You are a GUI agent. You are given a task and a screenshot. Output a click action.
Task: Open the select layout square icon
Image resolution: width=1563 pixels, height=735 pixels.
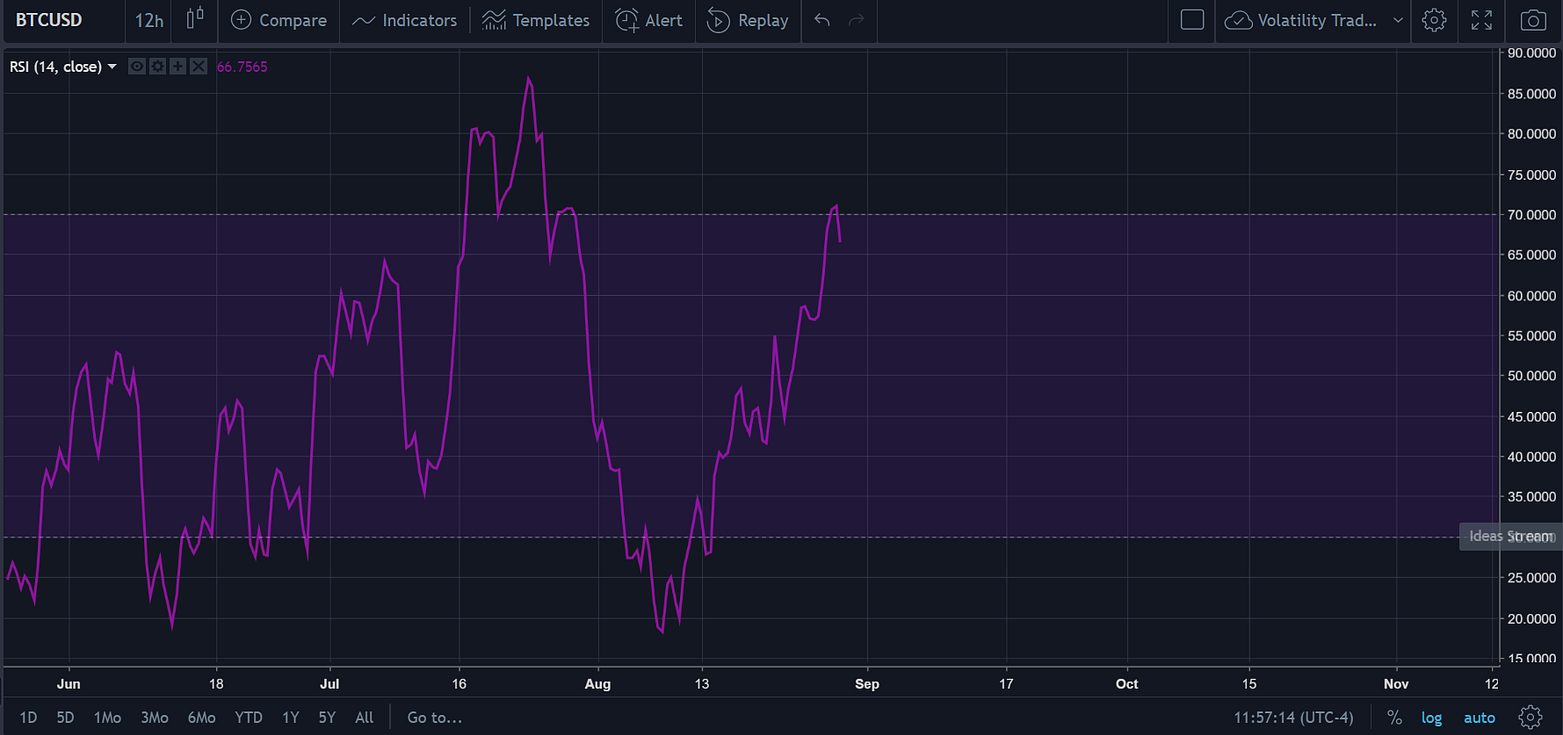pyautogui.click(x=1192, y=20)
